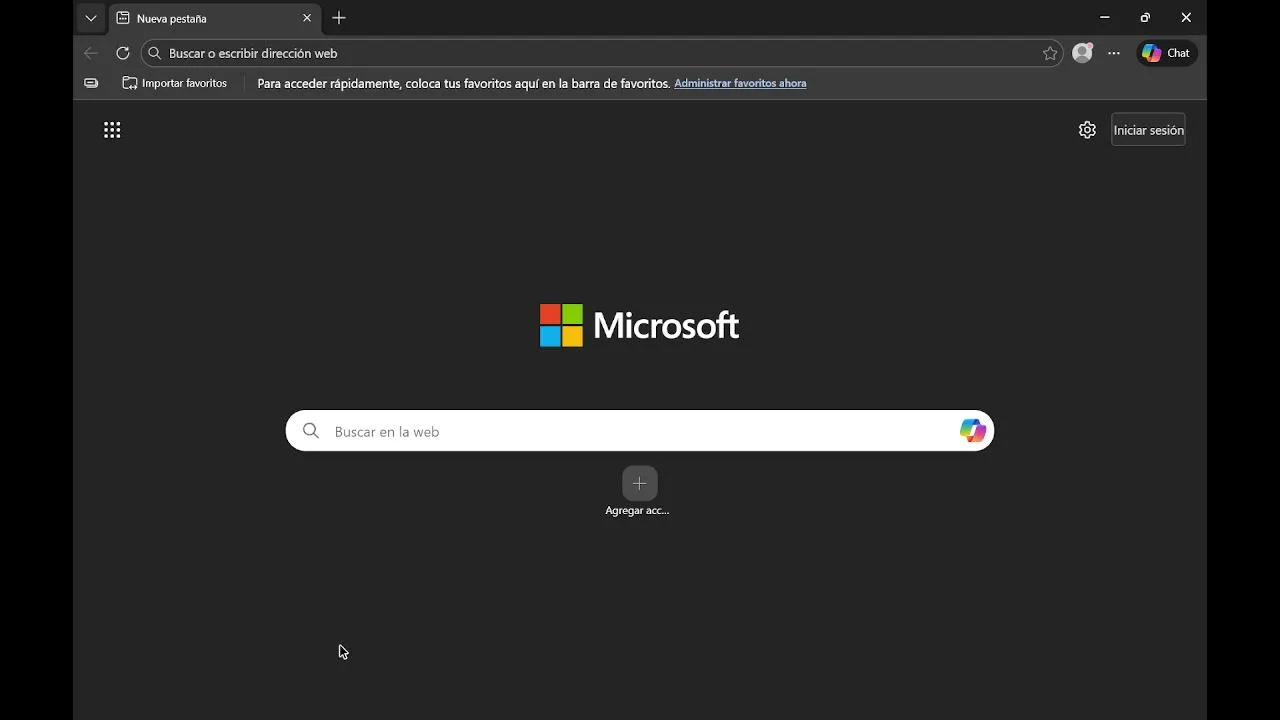The height and width of the screenshot is (720, 1280).
Task: Minimize the browser window
Action: [x=1104, y=18]
